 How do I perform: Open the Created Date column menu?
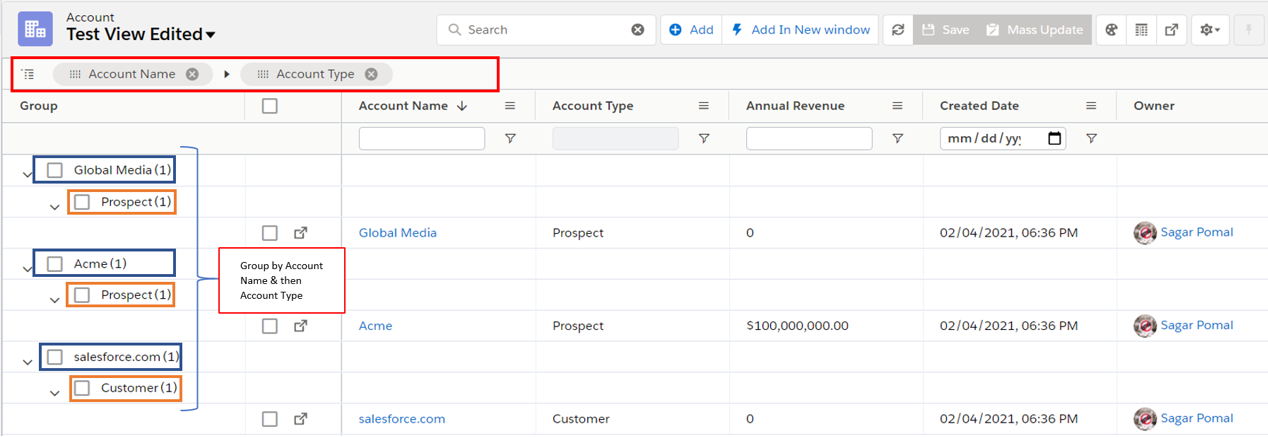click(1091, 106)
